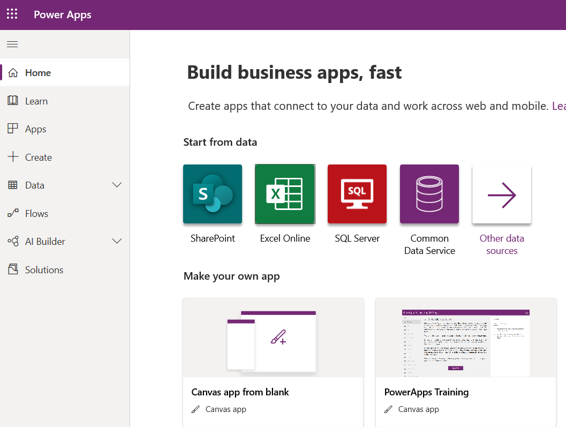This screenshot has height=427, width=566.
Task: Click the Apps grid icon in sidebar
Action: pyautogui.click(x=13, y=128)
